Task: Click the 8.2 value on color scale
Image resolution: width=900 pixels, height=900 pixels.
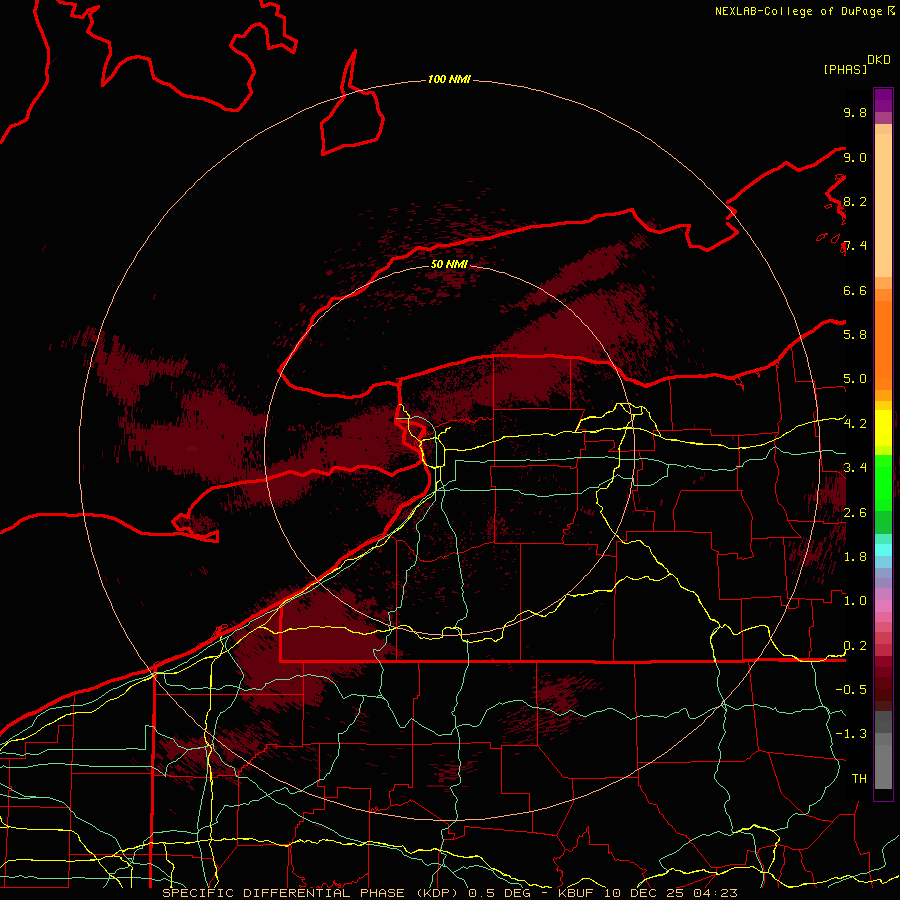Action: pyautogui.click(x=855, y=201)
